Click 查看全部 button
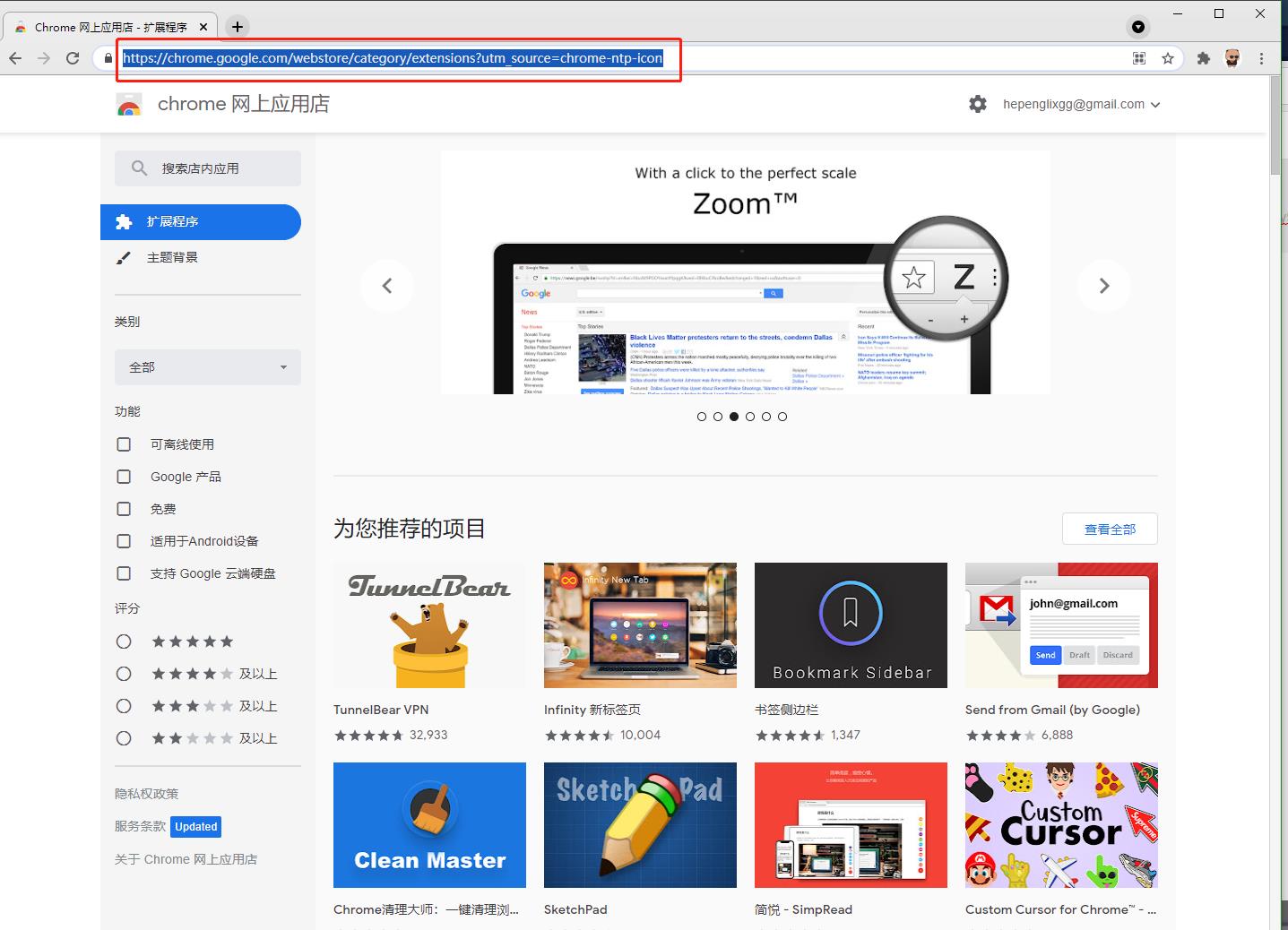The height and width of the screenshot is (930, 1288). point(1110,529)
